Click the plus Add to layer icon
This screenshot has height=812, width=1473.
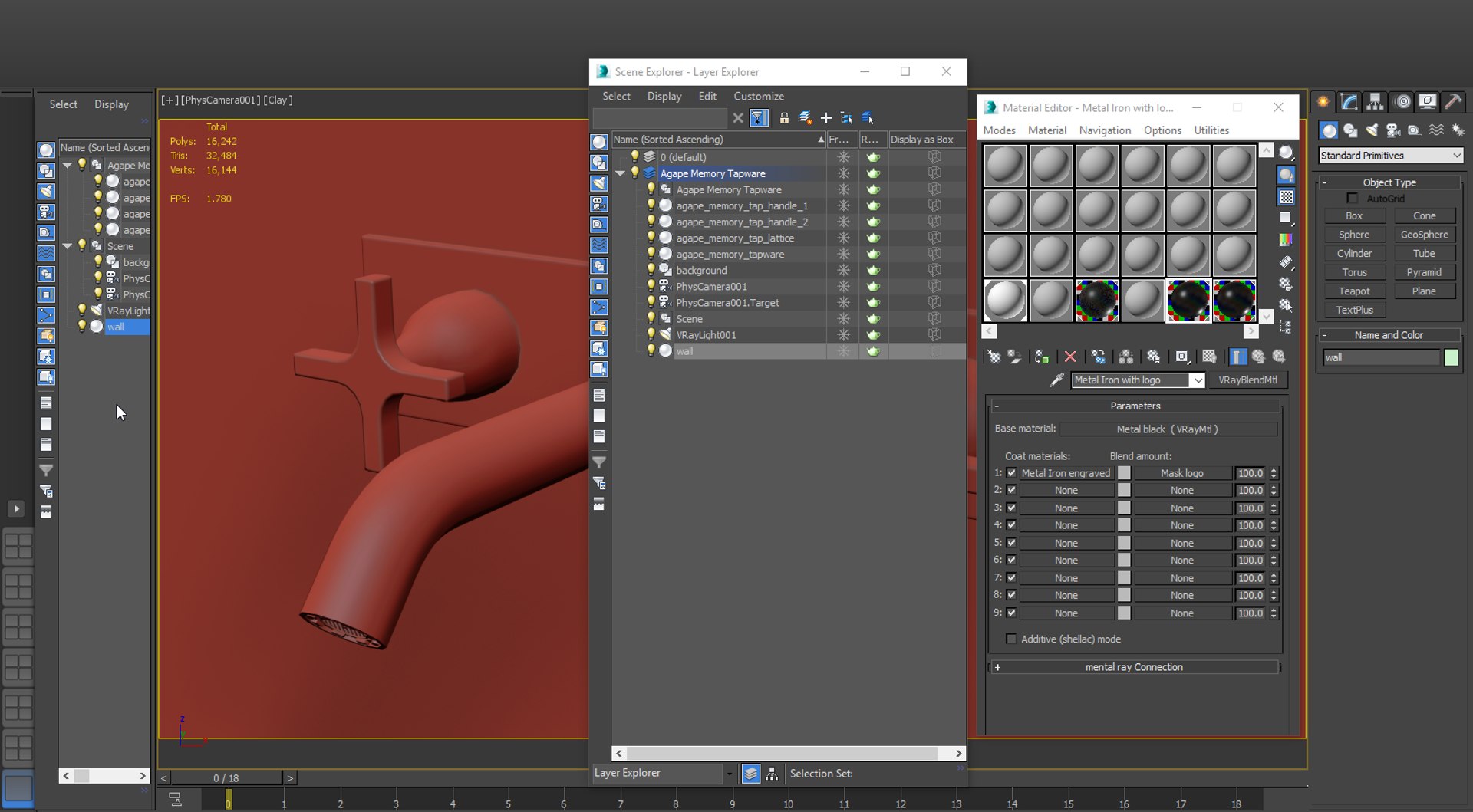click(825, 118)
